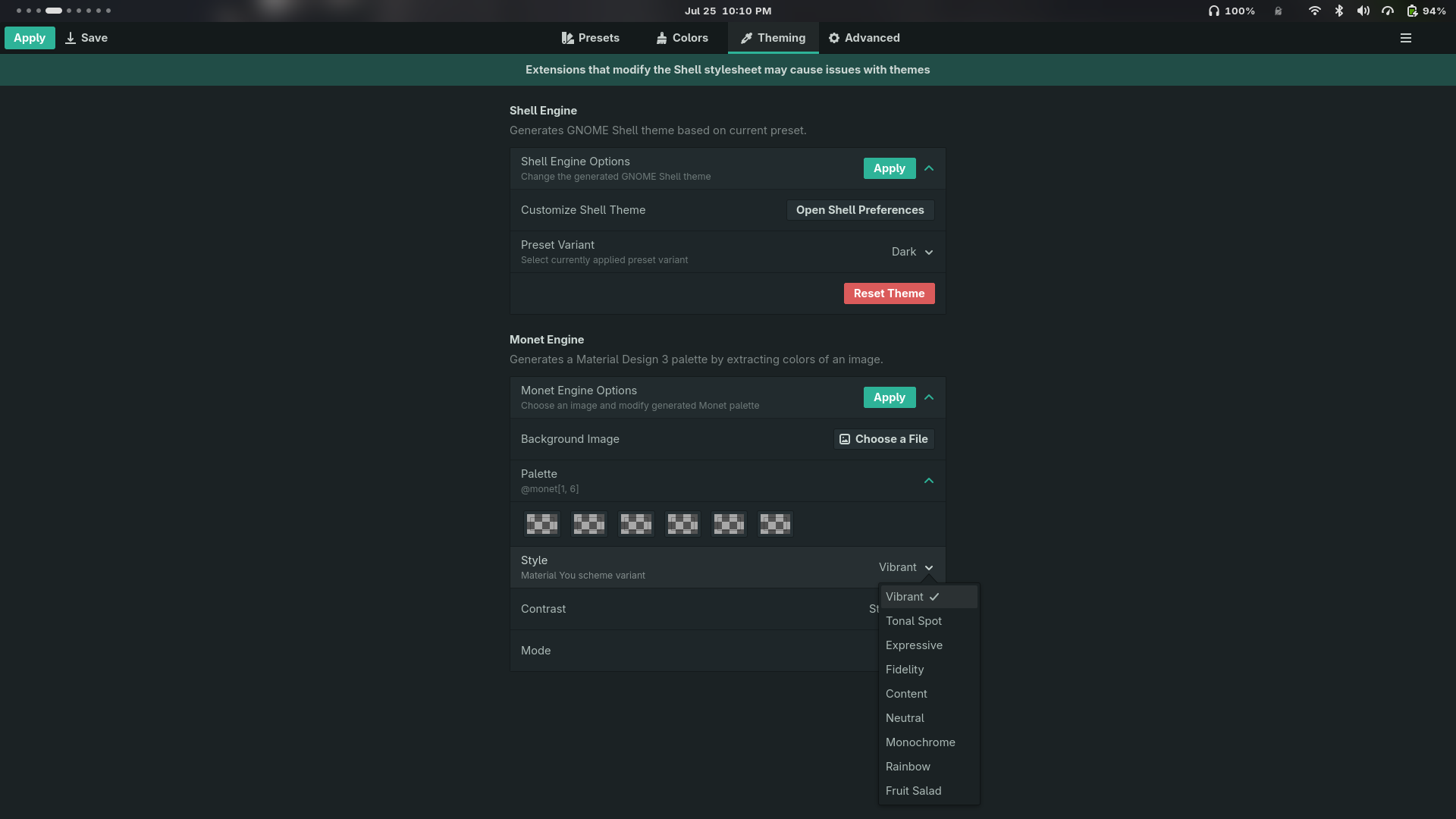The height and width of the screenshot is (819, 1456).
Task: Apply the Monet Engine options
Action: 890,397
